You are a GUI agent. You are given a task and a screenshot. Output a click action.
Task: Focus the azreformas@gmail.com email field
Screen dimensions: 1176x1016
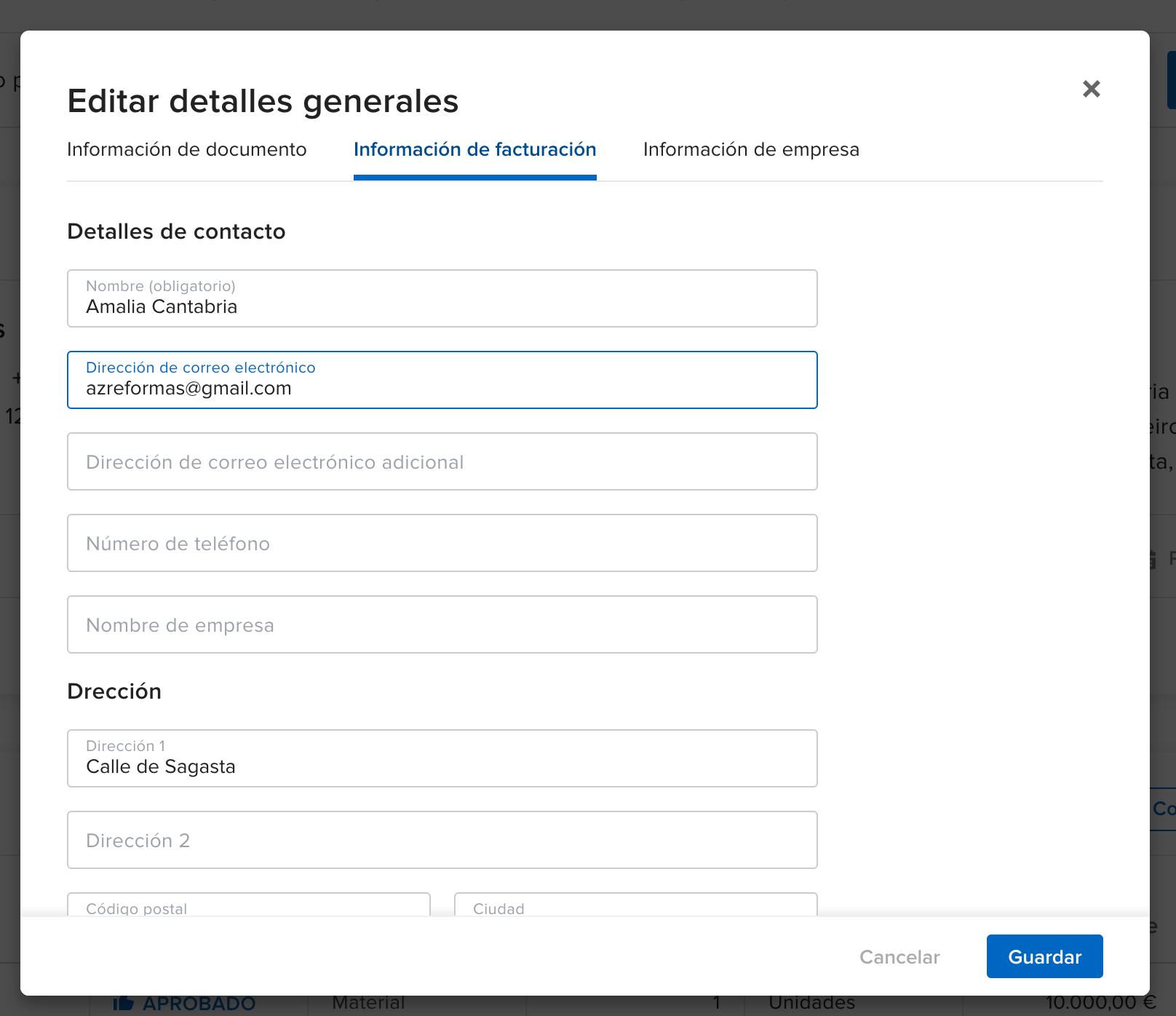[x=442, y=381]
